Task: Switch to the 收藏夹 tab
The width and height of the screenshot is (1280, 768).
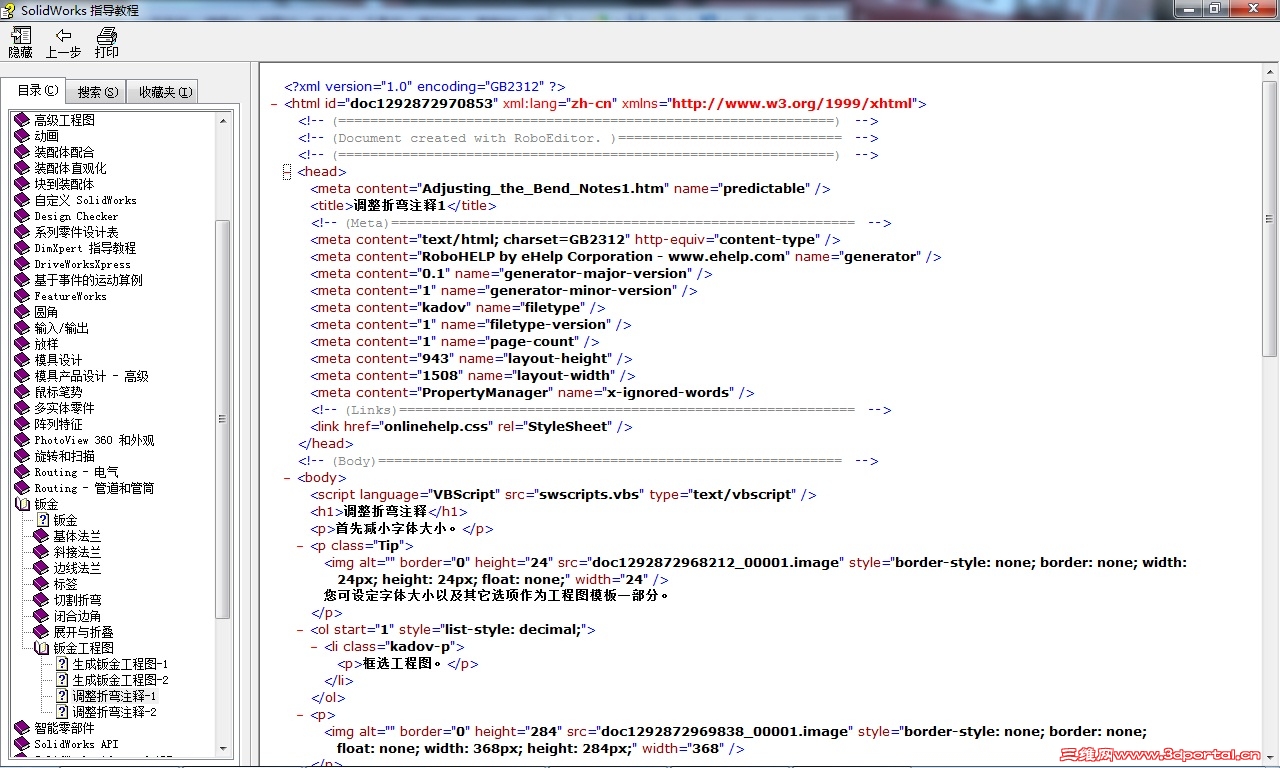Action: pyautogui.click(x=162, y=90)
